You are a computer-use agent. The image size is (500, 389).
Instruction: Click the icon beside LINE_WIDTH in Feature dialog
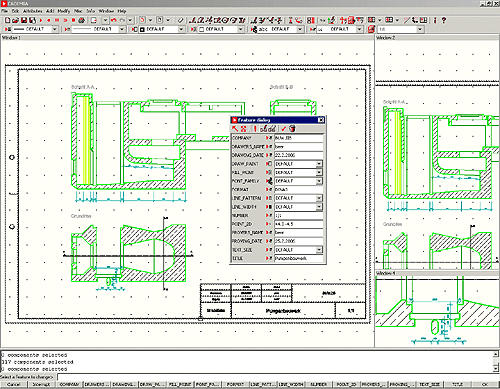[269, 207]
